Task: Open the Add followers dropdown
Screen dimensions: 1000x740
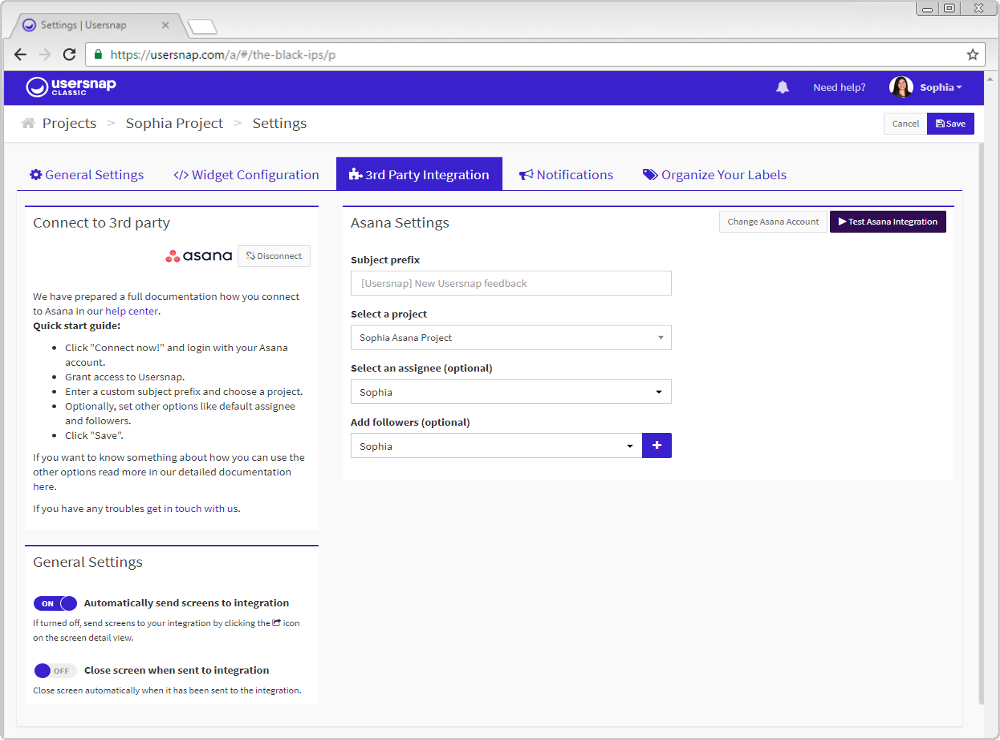Action: (x=496, y=446)
